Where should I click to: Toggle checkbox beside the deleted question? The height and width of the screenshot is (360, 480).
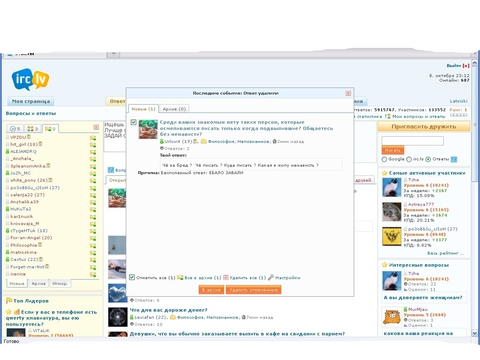[134, 122]
